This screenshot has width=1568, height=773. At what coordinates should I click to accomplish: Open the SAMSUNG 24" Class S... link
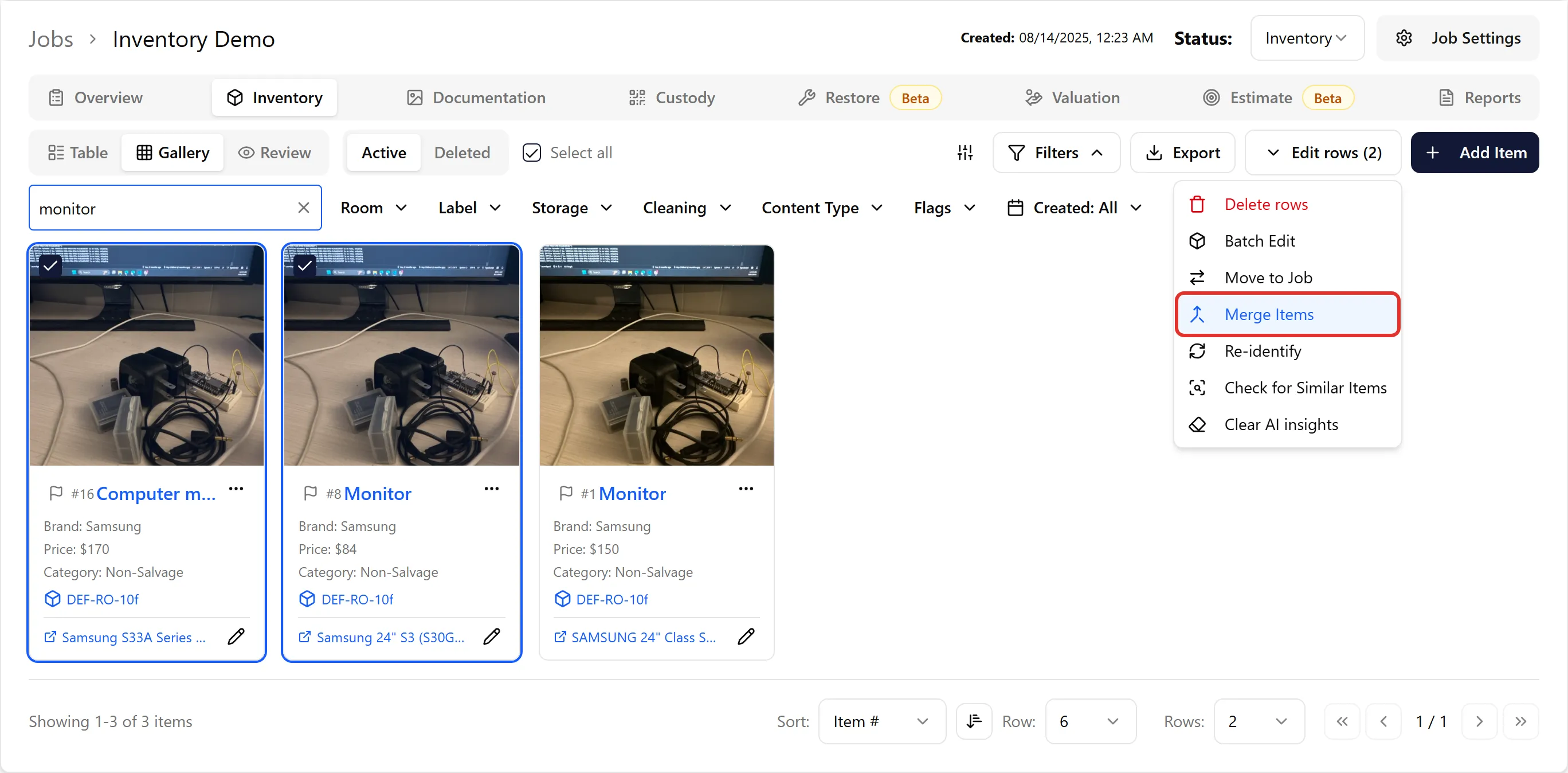tap(635, 637)
